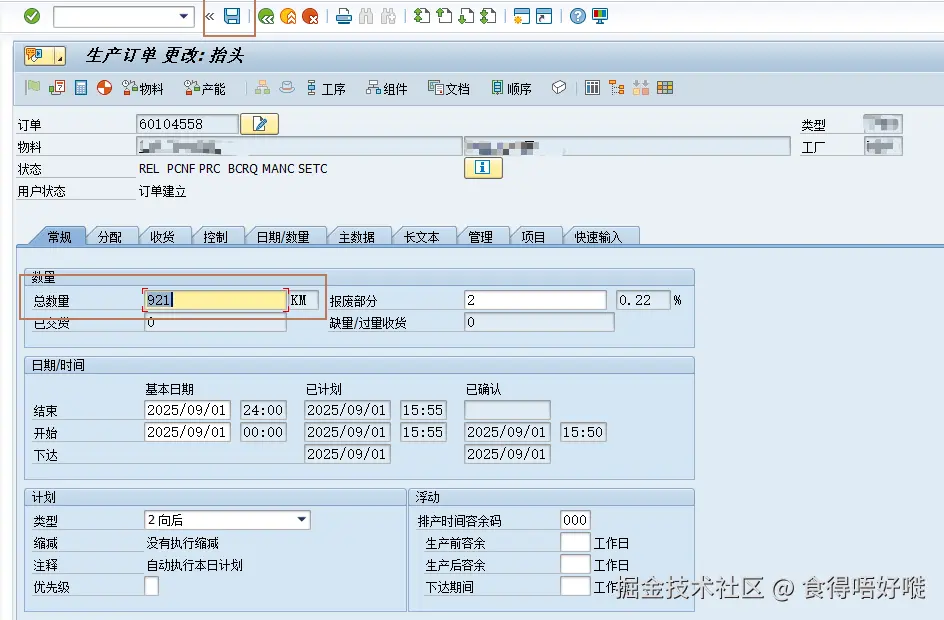Image resolution: width=944 pixels, height=620 pixels.
Task: Collapse command field with double-chevron icon
Action: pyautogui.click(x=210, y=16)
